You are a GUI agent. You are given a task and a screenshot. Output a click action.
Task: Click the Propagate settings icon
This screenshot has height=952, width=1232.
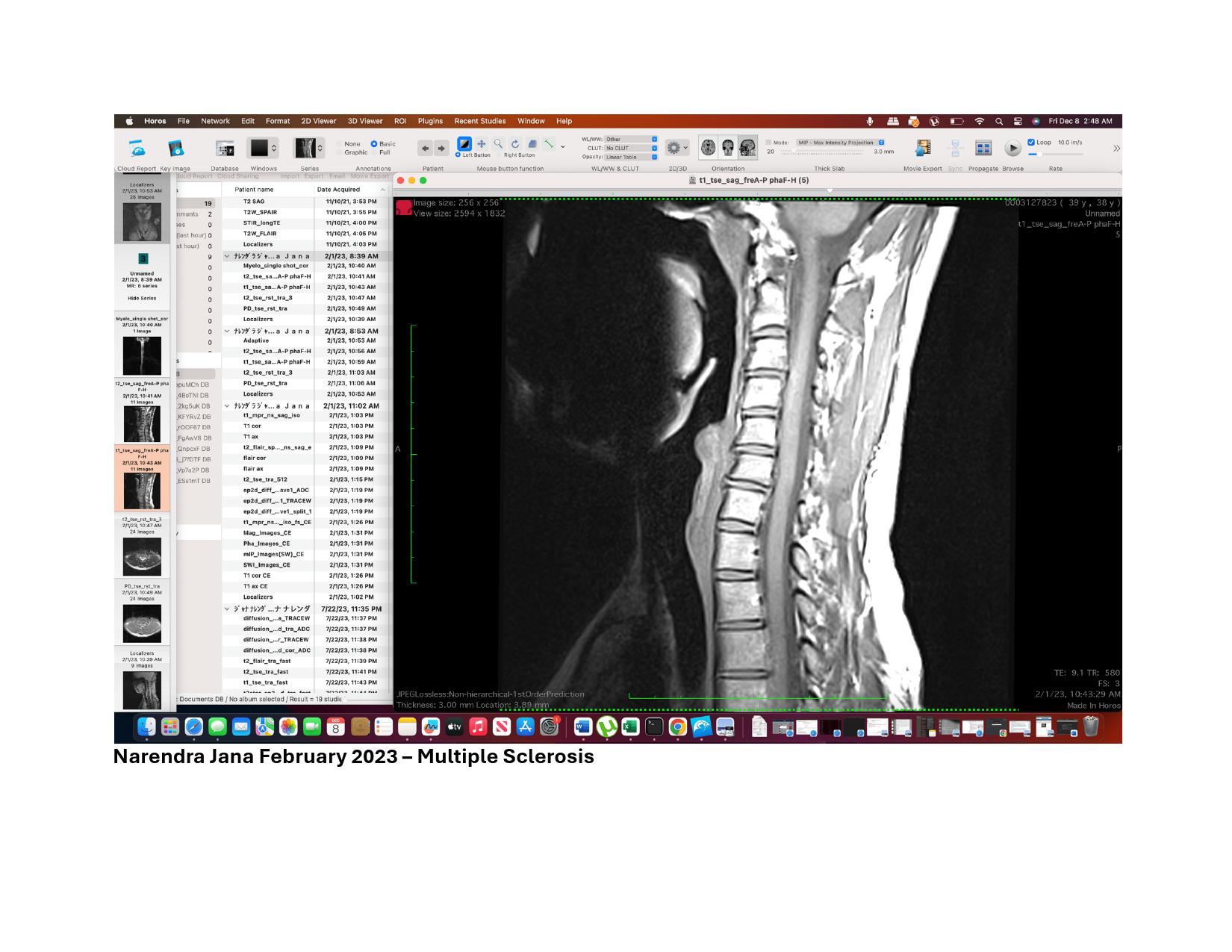[983, 149]
